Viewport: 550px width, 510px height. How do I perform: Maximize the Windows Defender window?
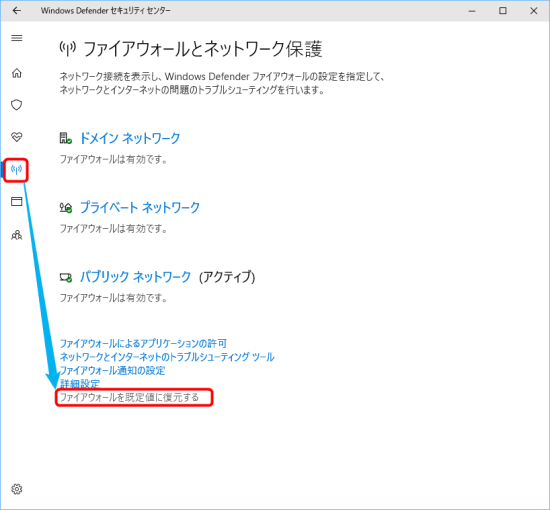(503, 11)
